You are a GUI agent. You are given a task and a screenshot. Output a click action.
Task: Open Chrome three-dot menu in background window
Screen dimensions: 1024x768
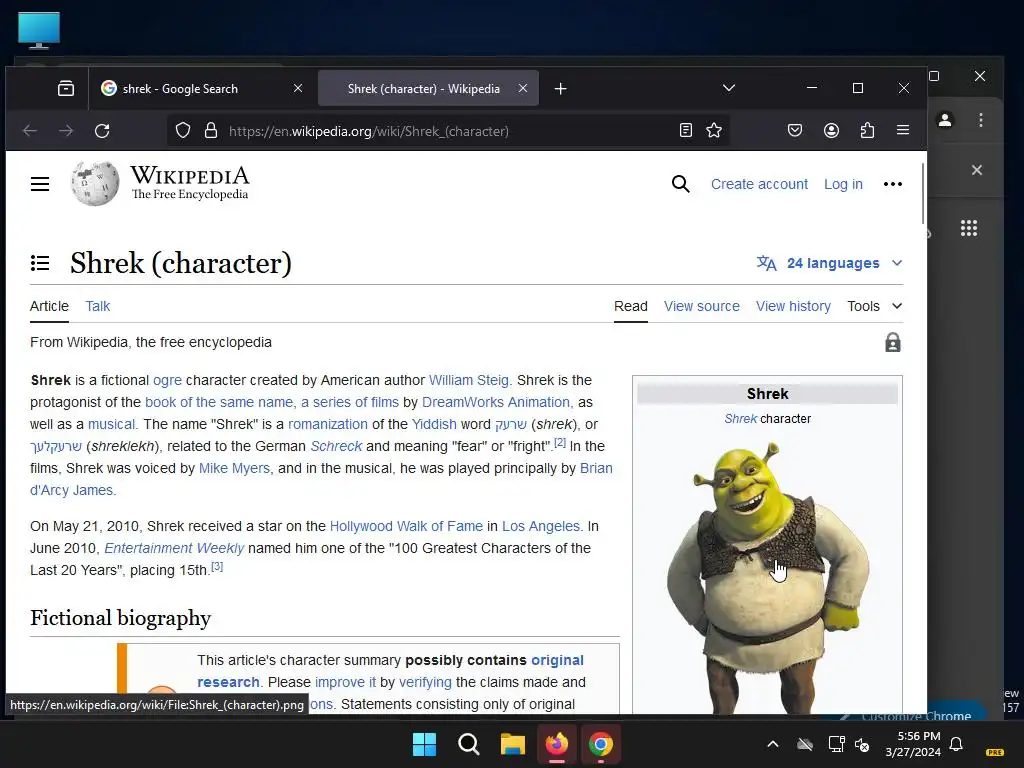pos(981,120)
